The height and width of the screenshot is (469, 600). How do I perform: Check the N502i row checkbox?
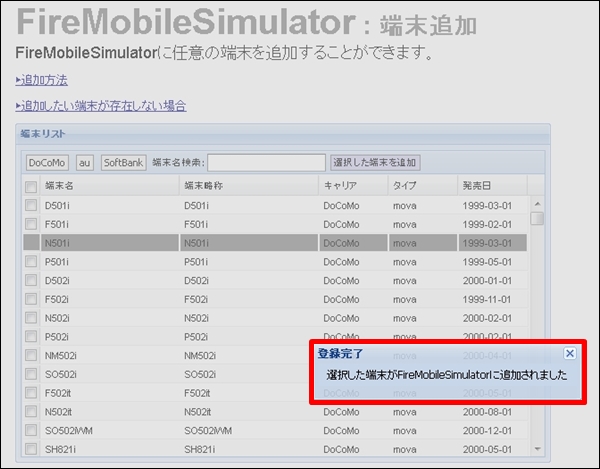[31, 318]
